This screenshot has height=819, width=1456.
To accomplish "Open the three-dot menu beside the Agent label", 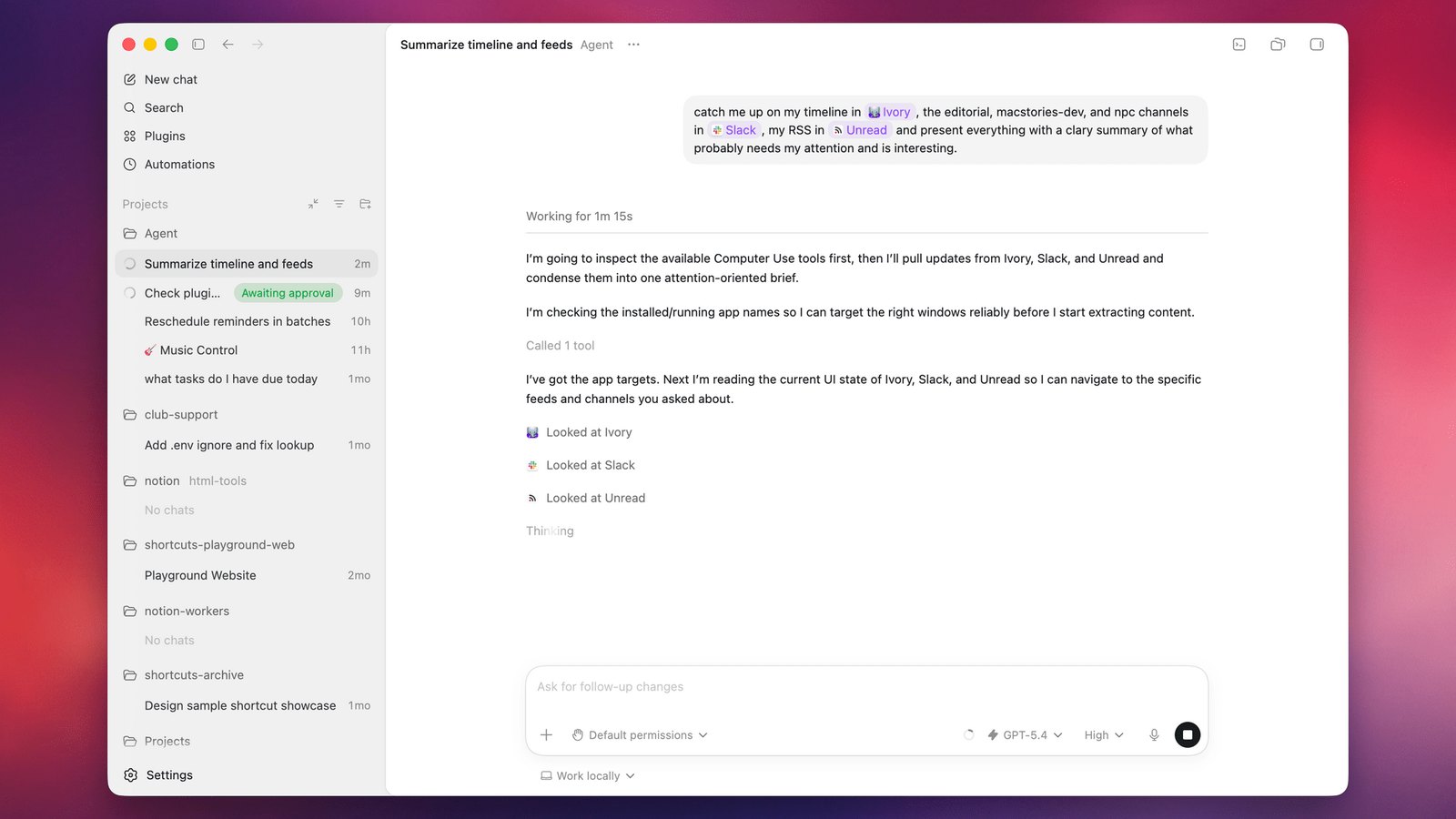I will click(633, 45).
